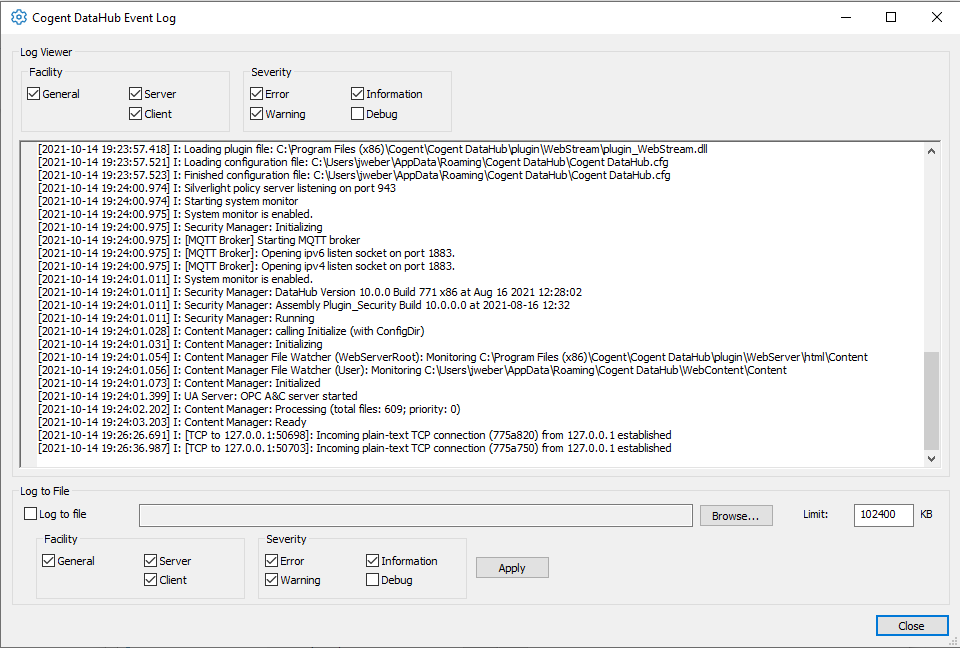Select 'Content Manager: Initializing' log line
Screen dimensions: 960x648
pos(180,344)
